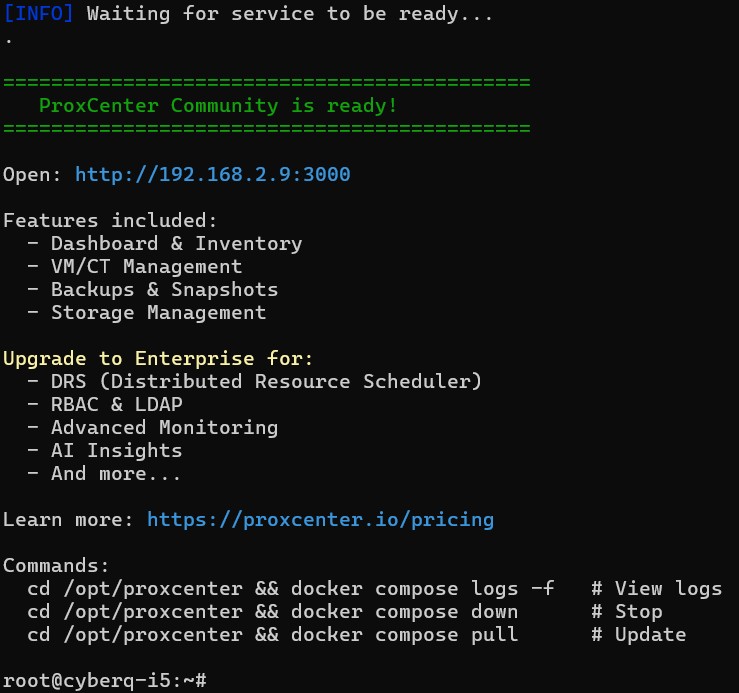Open the proxcenter.io/pricing link

tap(320, 520)
